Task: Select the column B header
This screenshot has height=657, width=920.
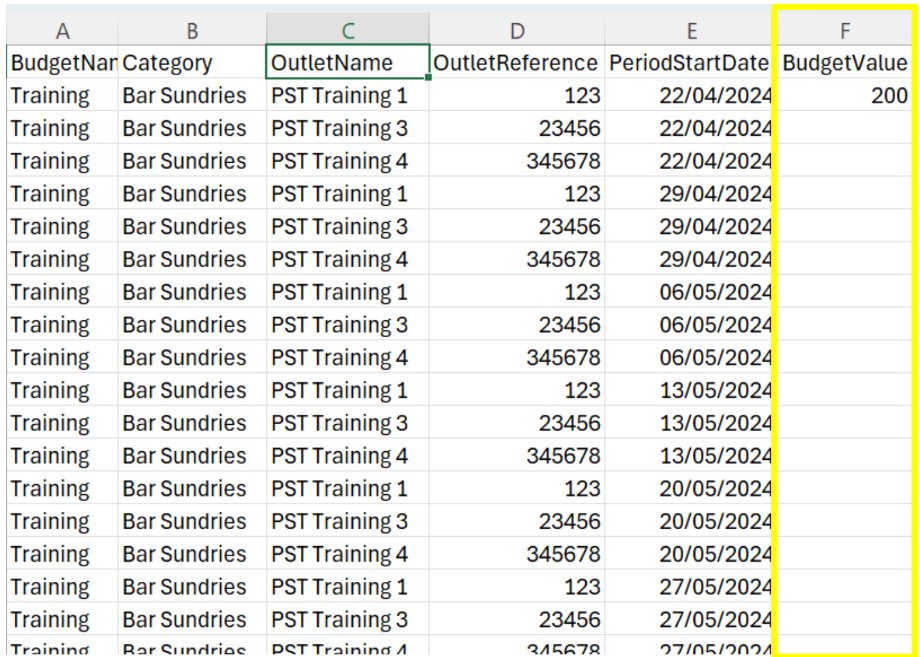Action: 192,30
